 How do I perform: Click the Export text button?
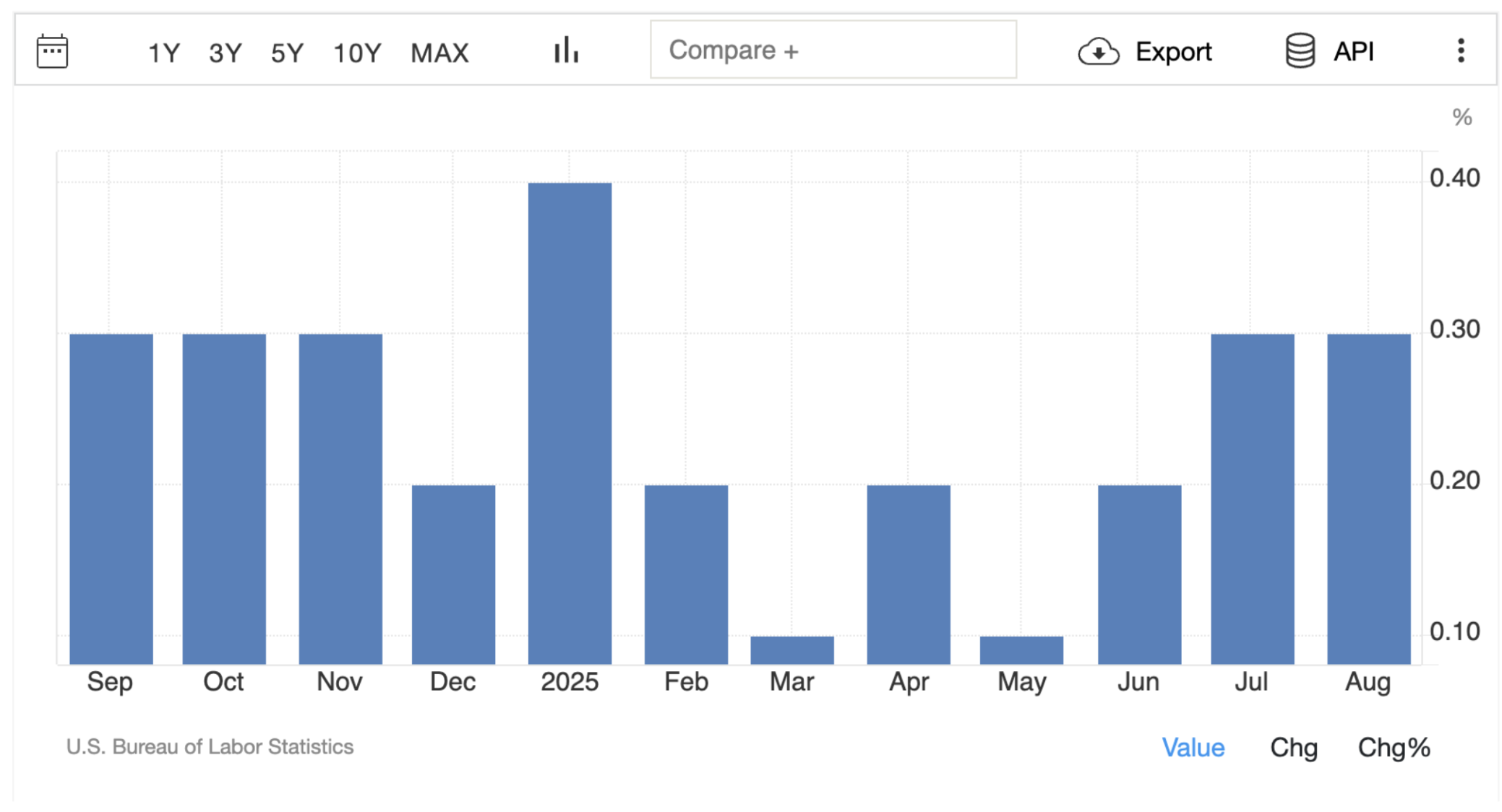pyautogui.click(x=1172, y=52)
